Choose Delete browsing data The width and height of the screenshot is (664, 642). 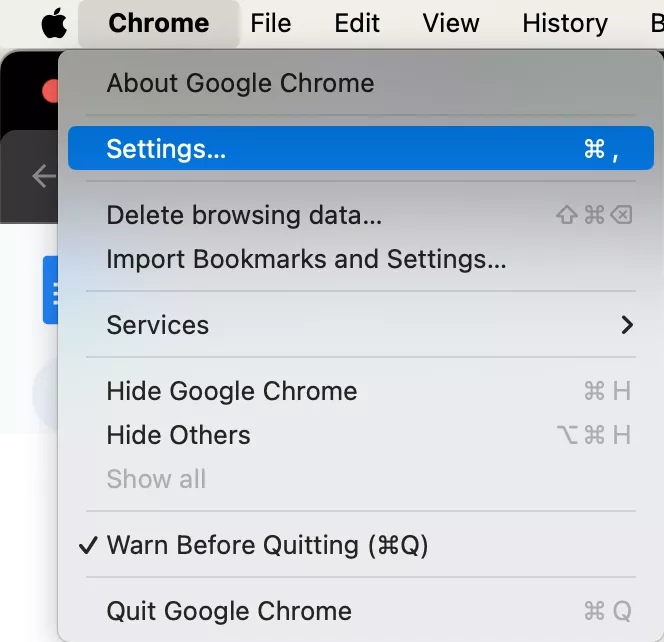tap(244, 215)
